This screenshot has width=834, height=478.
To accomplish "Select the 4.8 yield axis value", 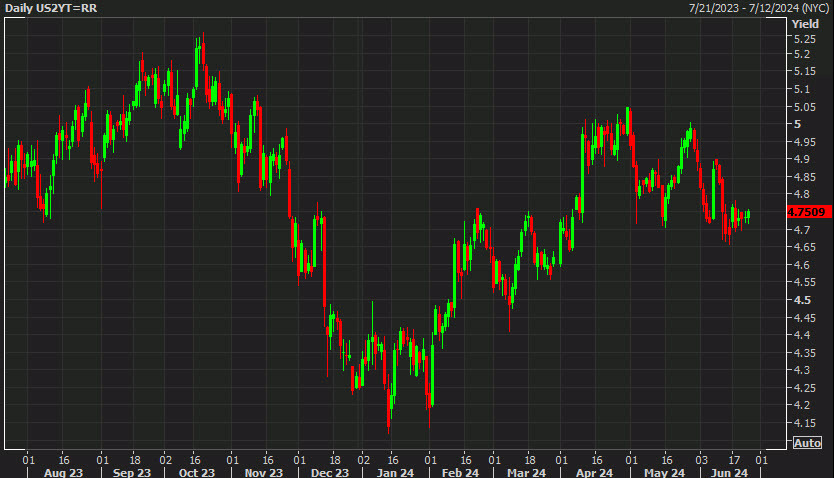I will pos(802,194).
